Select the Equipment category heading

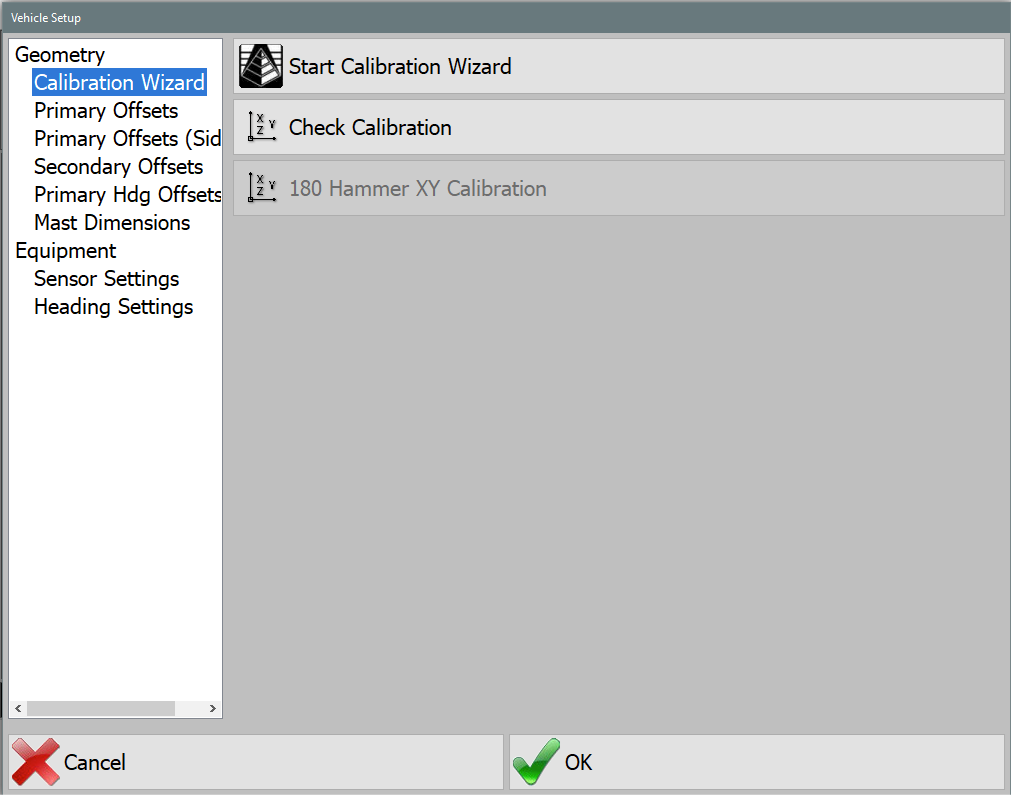click(65, 250)
